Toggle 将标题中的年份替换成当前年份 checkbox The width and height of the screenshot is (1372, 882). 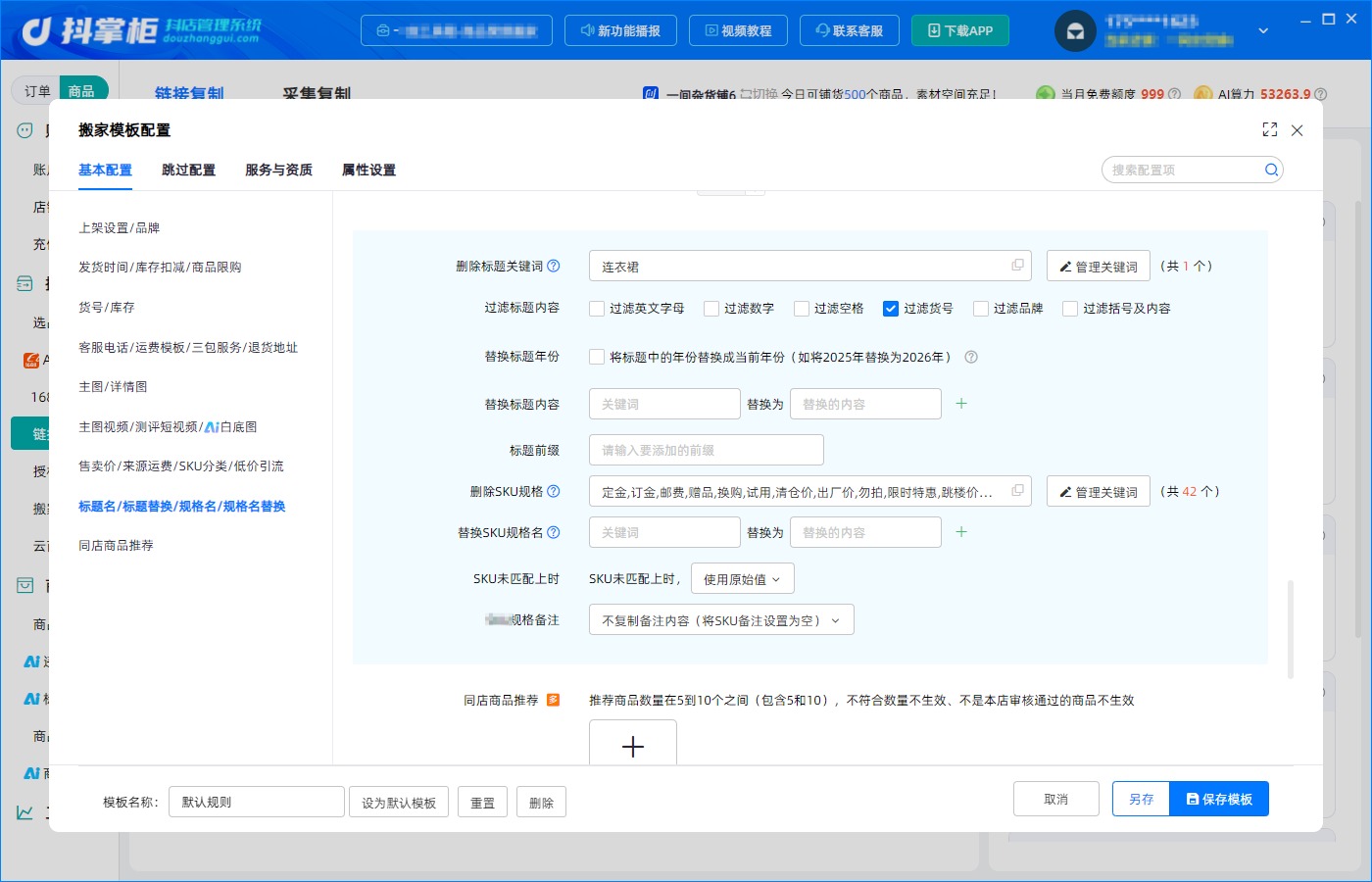click(x=597, y=357)
